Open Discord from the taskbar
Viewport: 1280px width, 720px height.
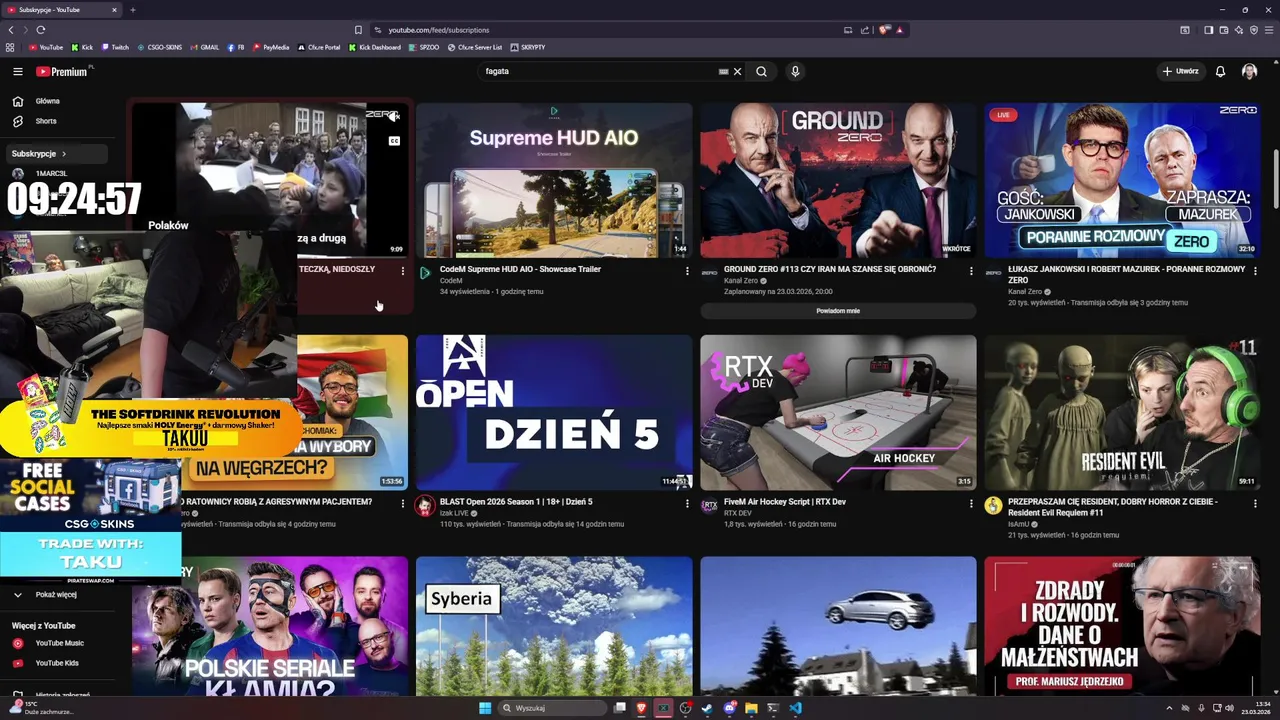pyautogui.click(x=729, y=708)
